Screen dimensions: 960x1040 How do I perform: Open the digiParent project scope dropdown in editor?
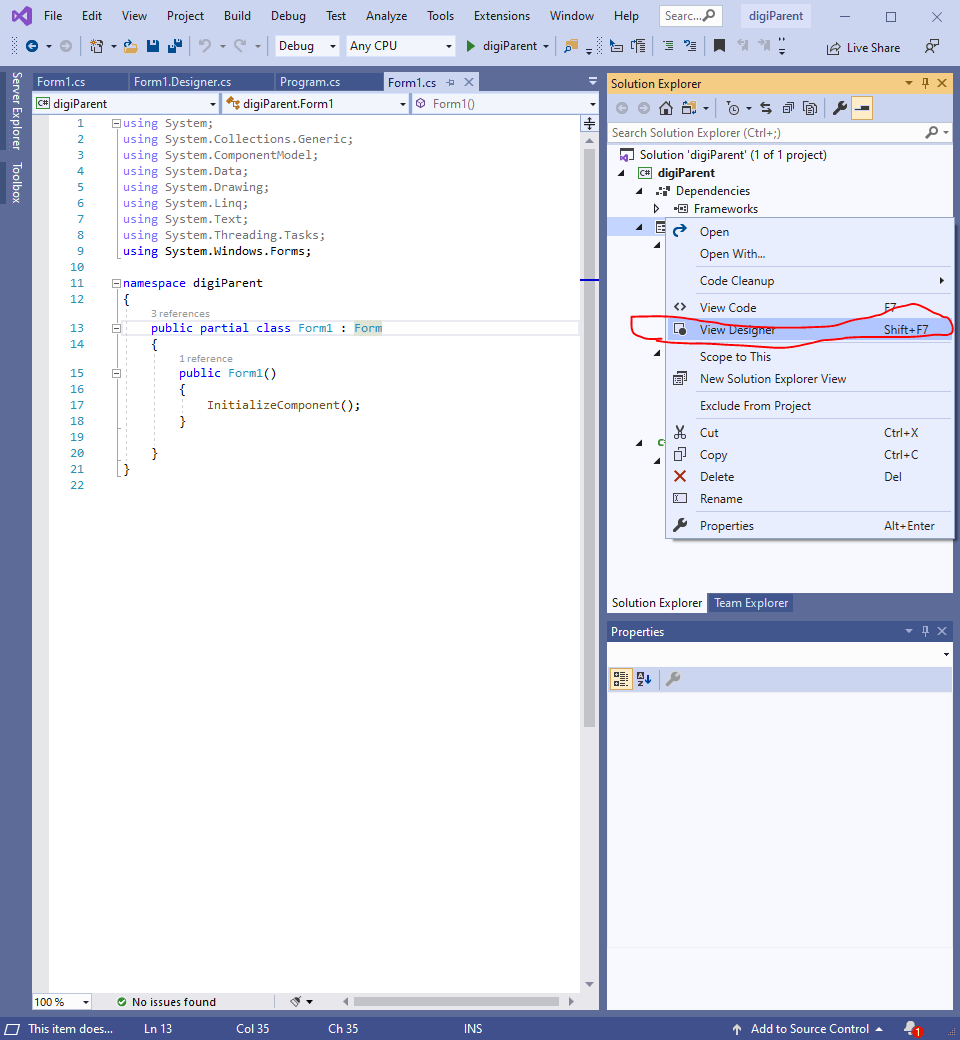[126, 103]
